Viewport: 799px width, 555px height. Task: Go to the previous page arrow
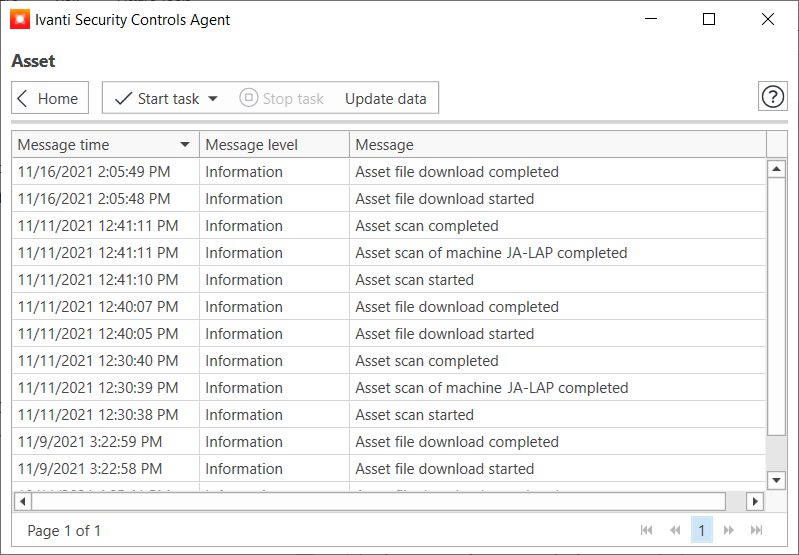click(x=675, y=531)
